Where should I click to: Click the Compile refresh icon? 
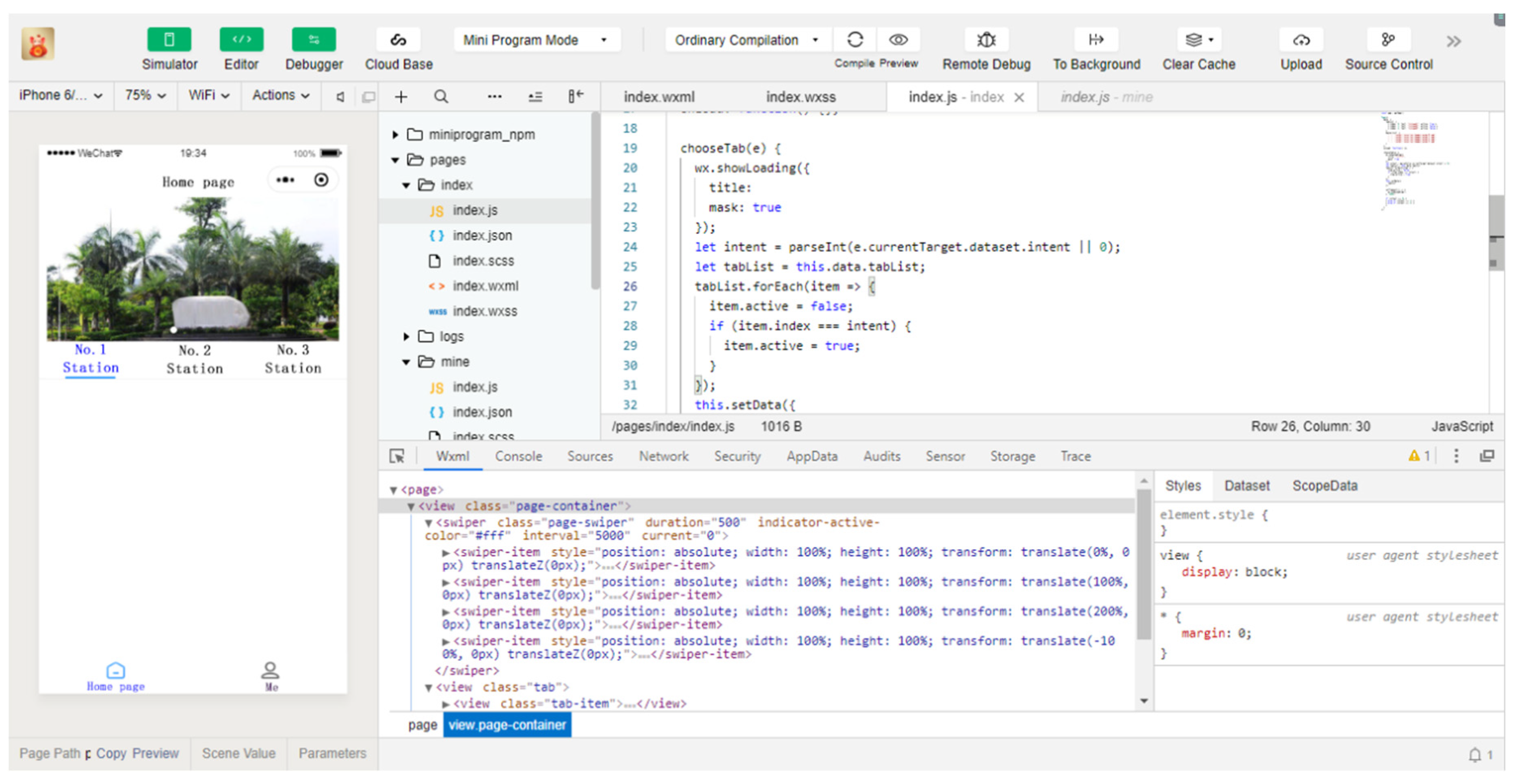coord(855,40)
